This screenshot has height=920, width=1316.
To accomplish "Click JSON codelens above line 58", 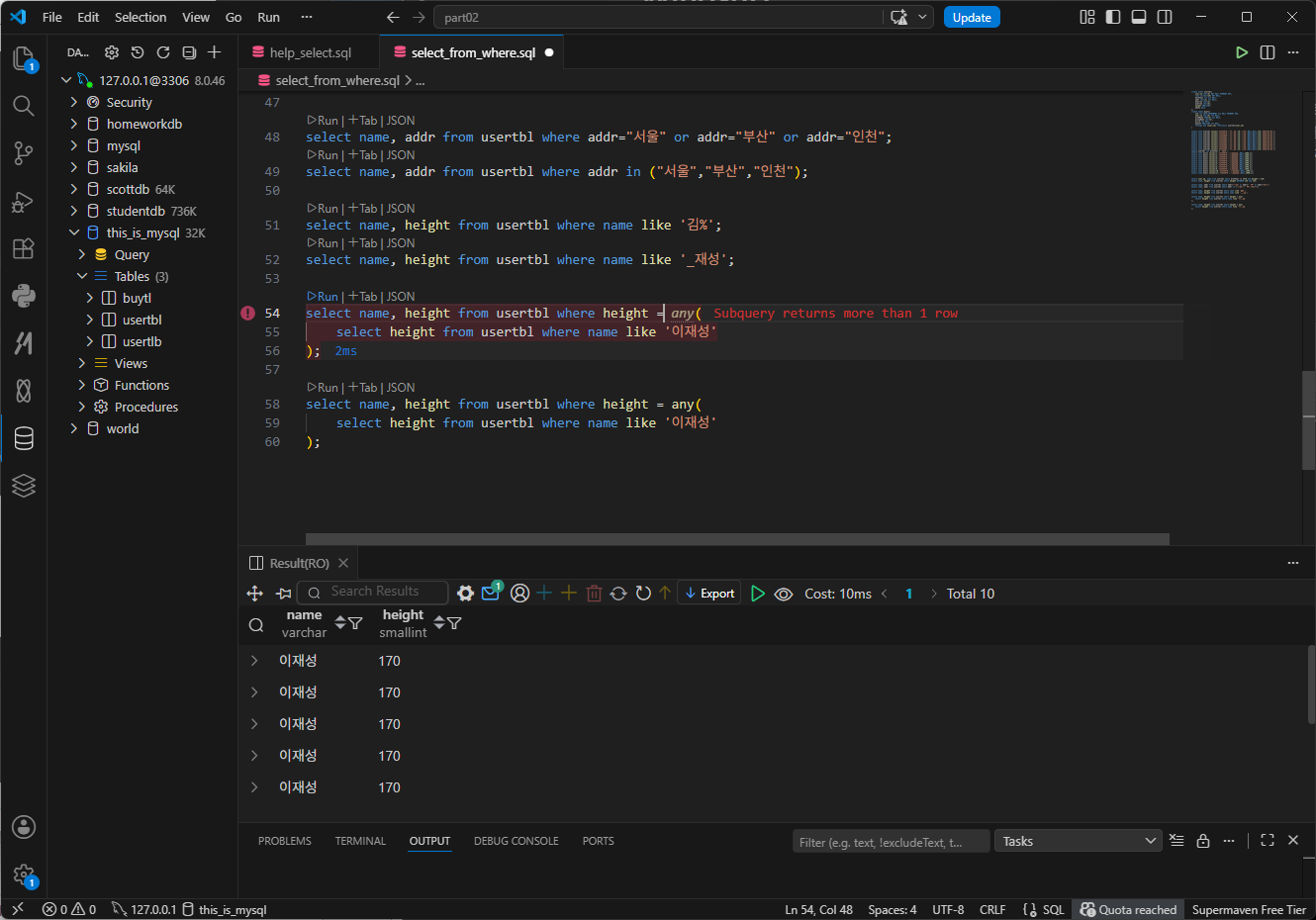I will click(x=401, y=387).
